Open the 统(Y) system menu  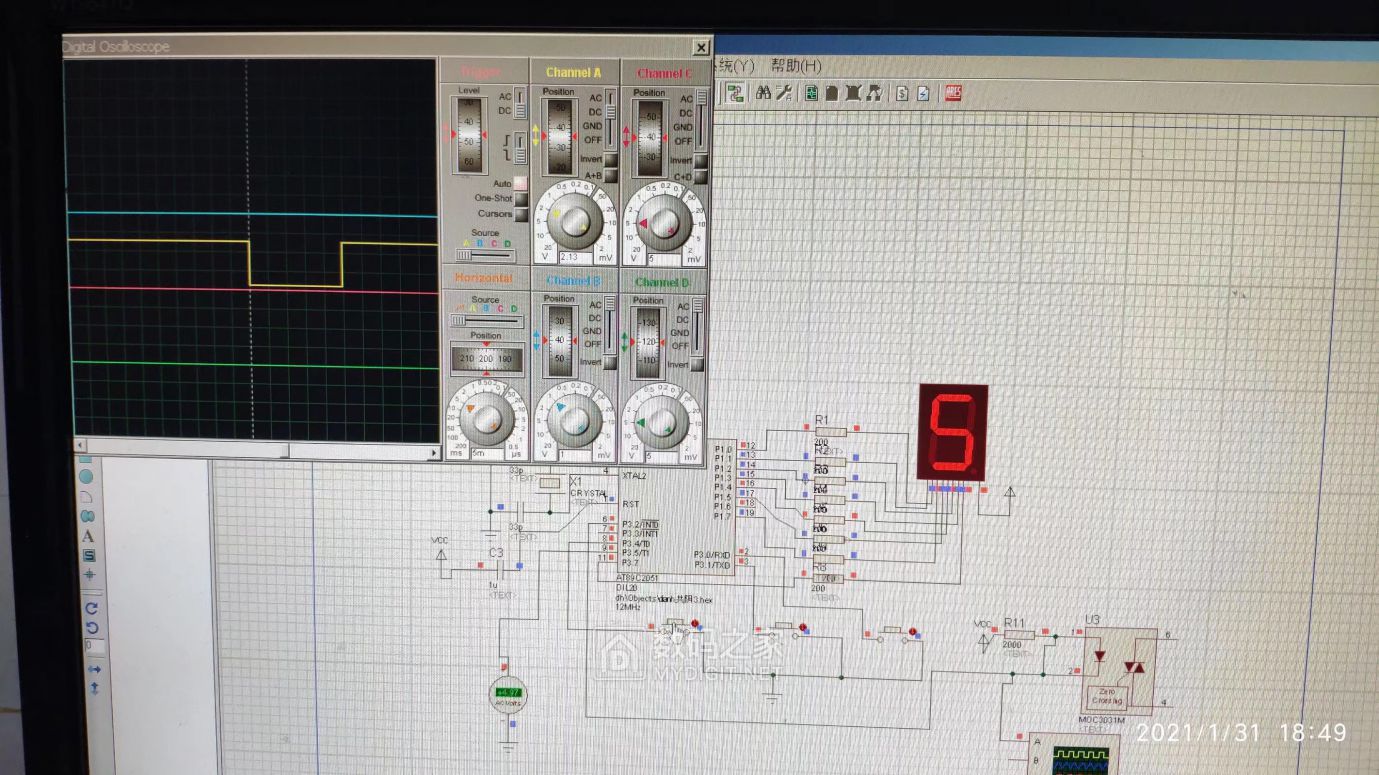point(737,64)
